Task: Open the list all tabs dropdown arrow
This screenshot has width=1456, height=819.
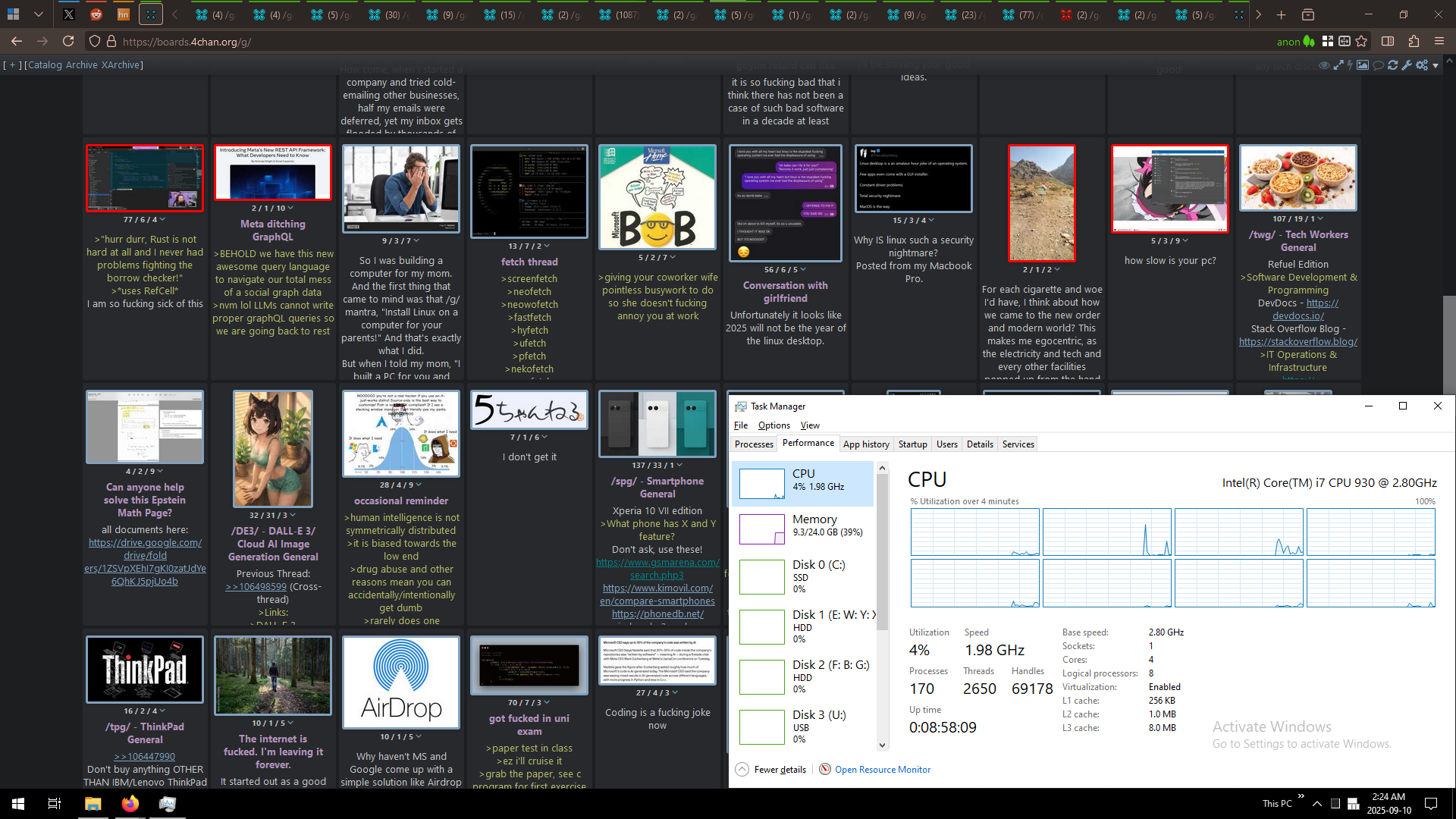Action: [x=1308, y=14]
